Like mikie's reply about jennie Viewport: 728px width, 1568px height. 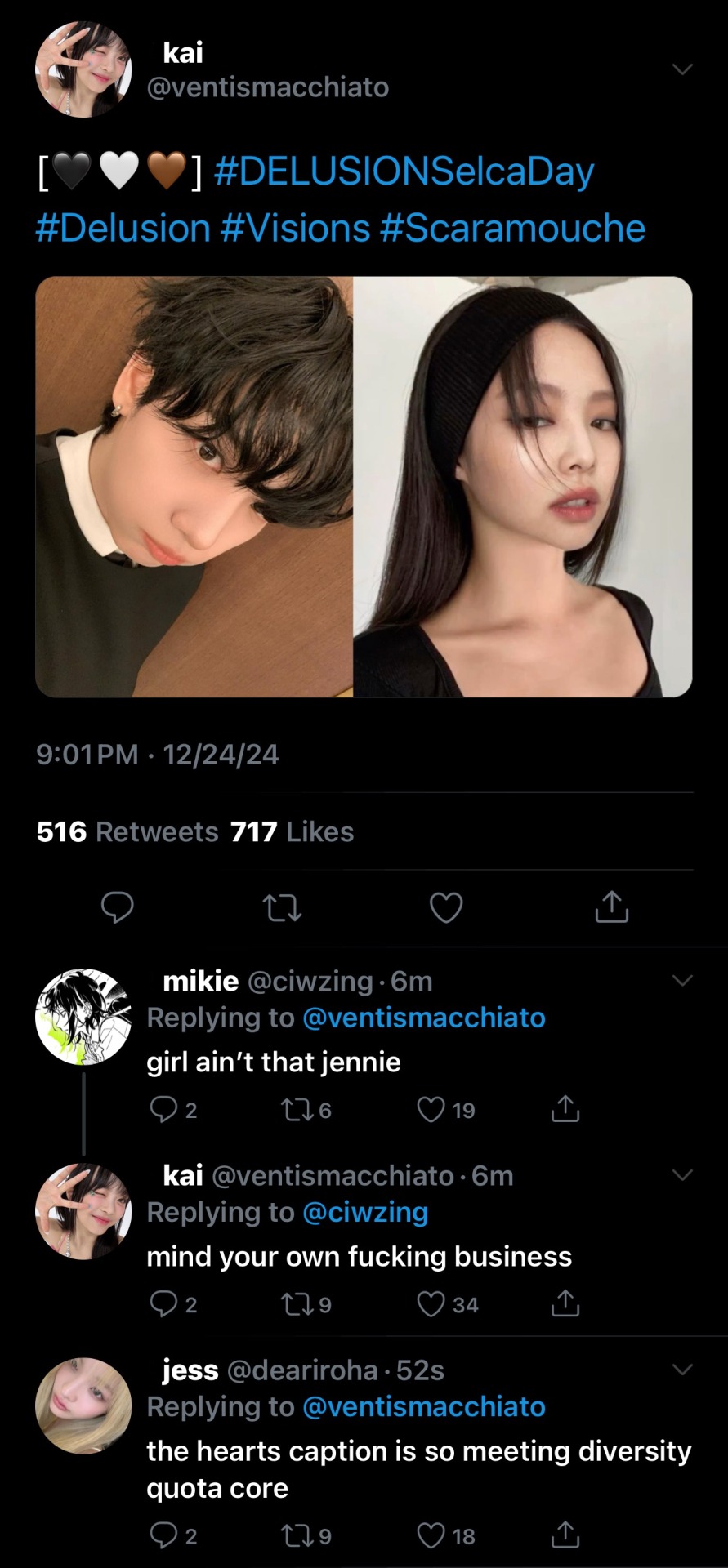coord(431,1109)
